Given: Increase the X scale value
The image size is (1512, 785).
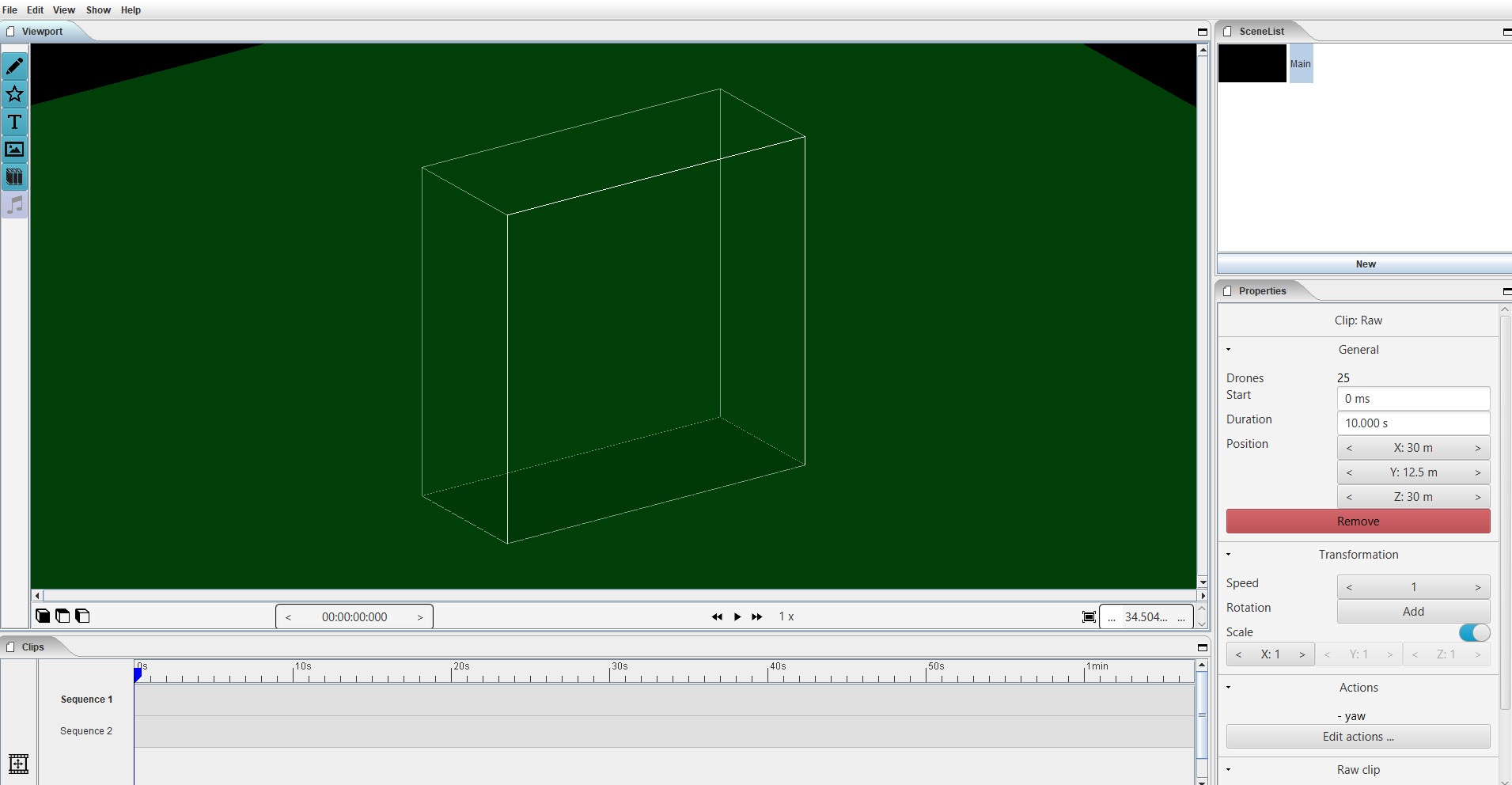Looking at the screenshot, I should click(x=1302, y=654).
